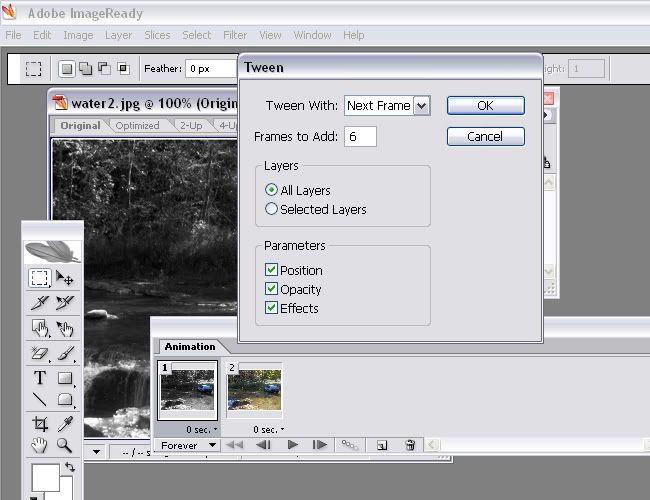
Task: Cancel the Tween dialog
Action: [485, 136]
